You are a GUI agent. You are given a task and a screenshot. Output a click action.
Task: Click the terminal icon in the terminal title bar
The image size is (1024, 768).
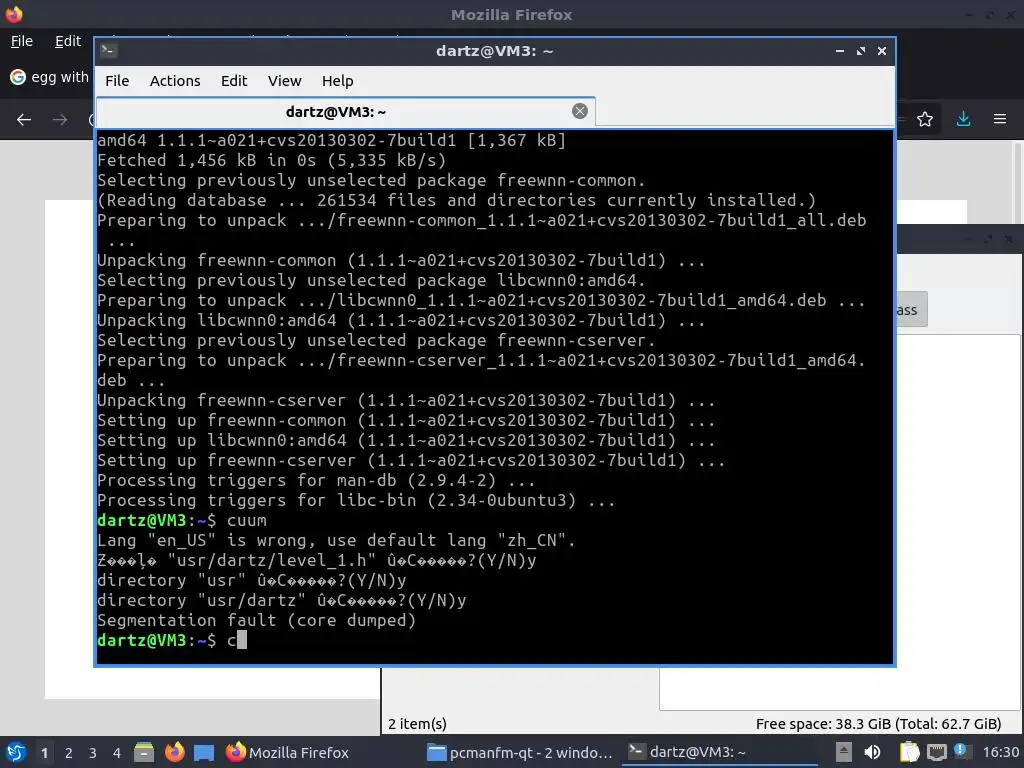pyautogui.click(x=109, y=50)
